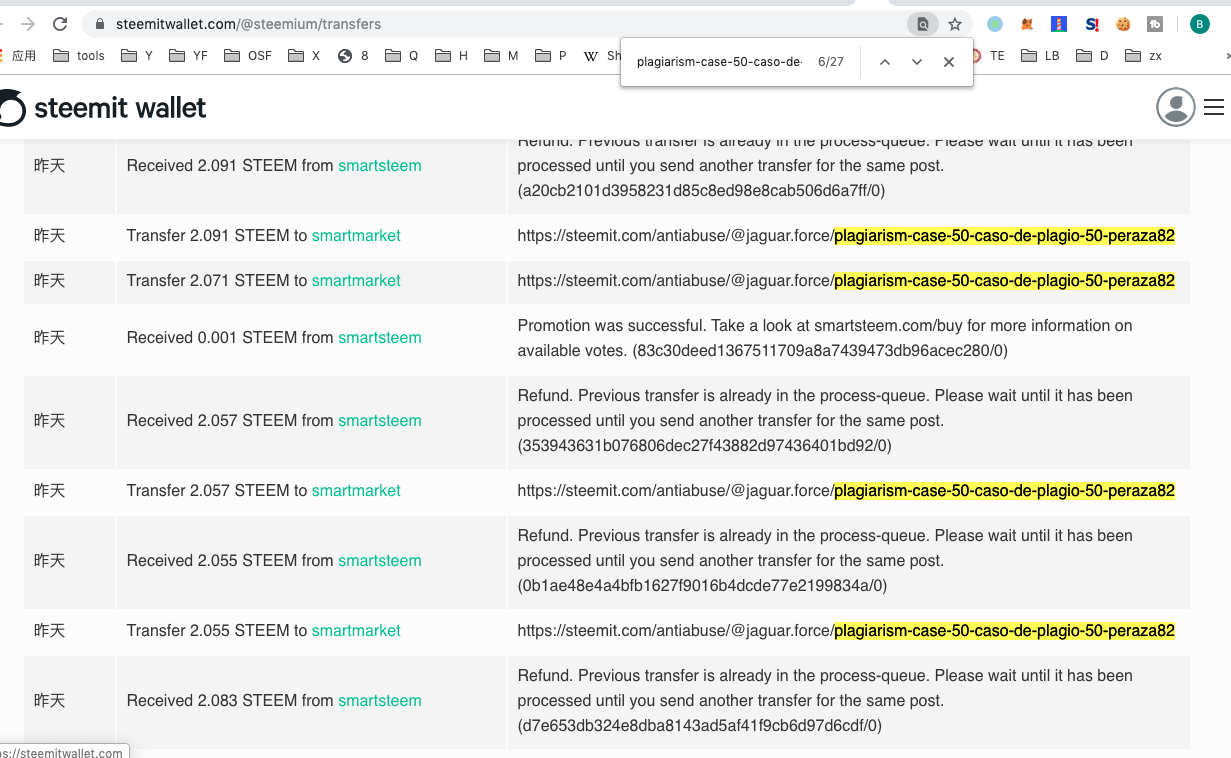Click the 昨天 date in Received 2.083 row

(x=49, y=700)
